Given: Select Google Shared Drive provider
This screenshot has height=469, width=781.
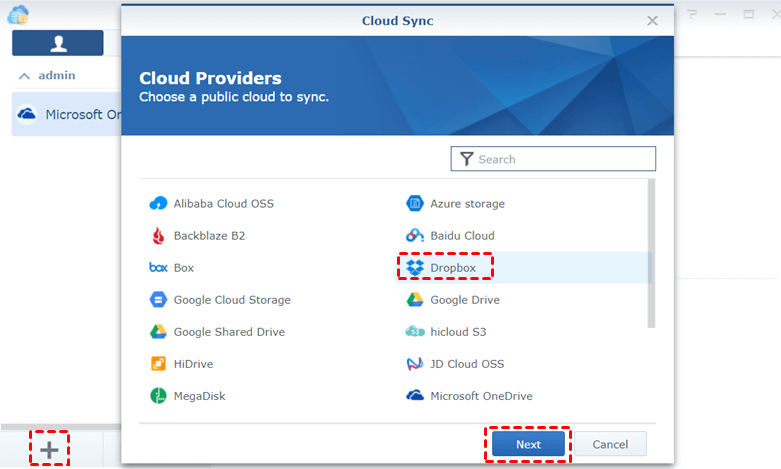Looking at the screenshot, I should (229, 332).
